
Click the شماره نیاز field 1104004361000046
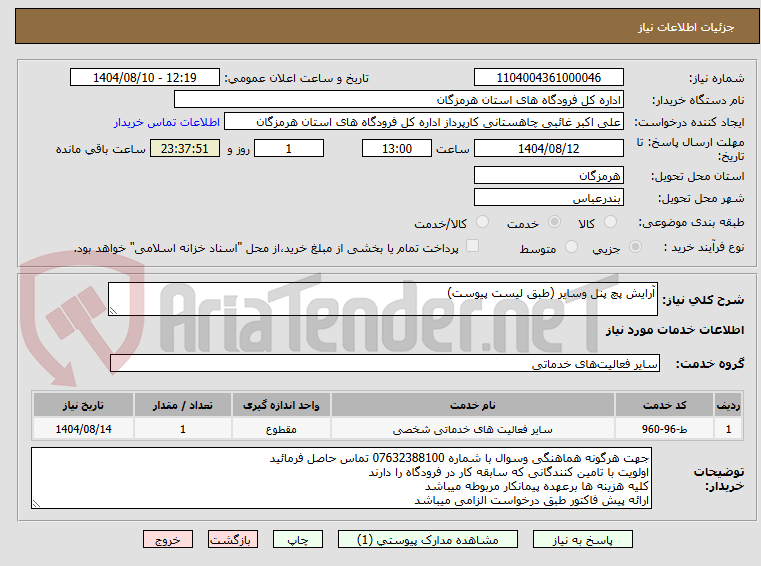tap(548, 77)
